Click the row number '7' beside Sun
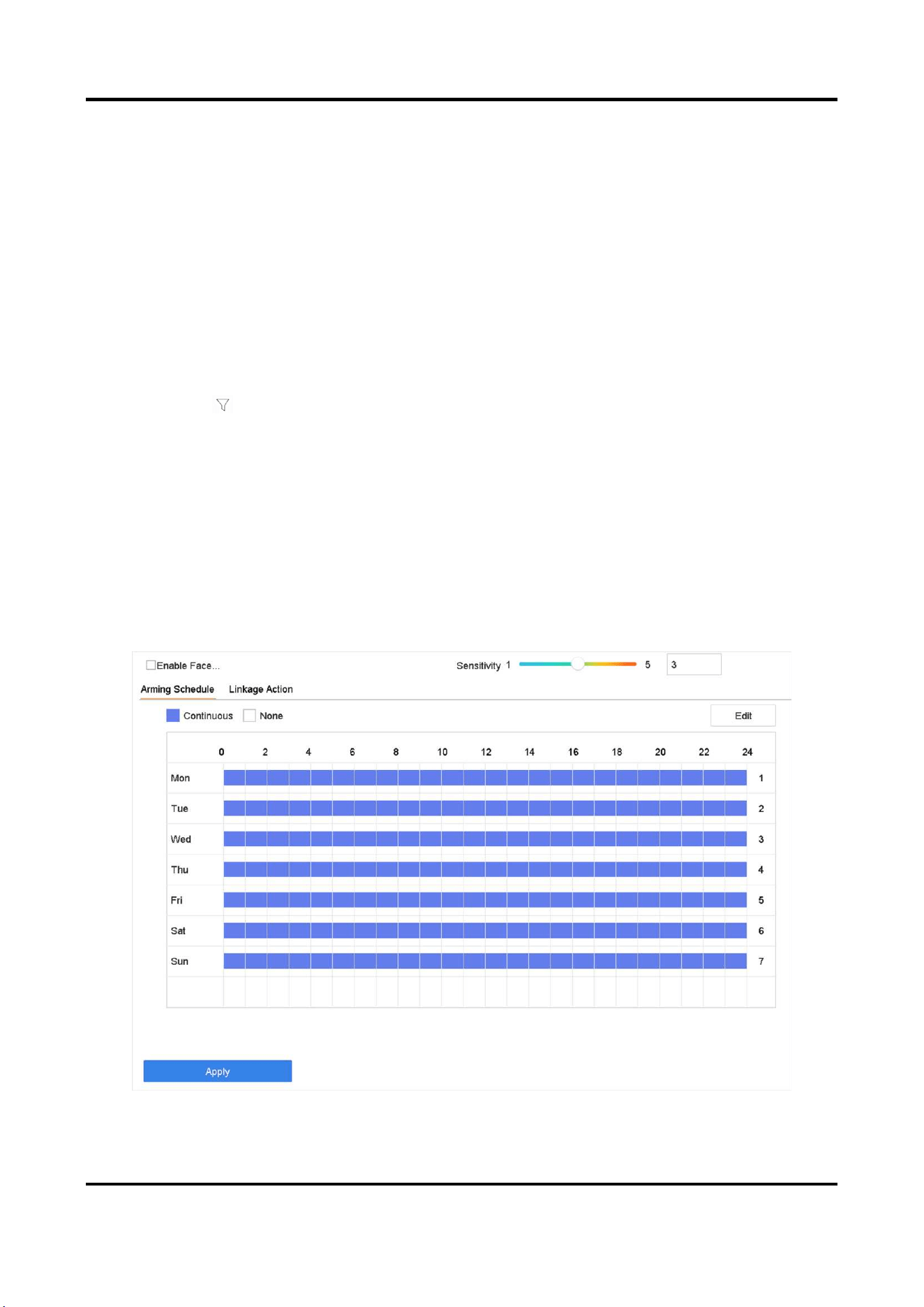 [761, 961]
